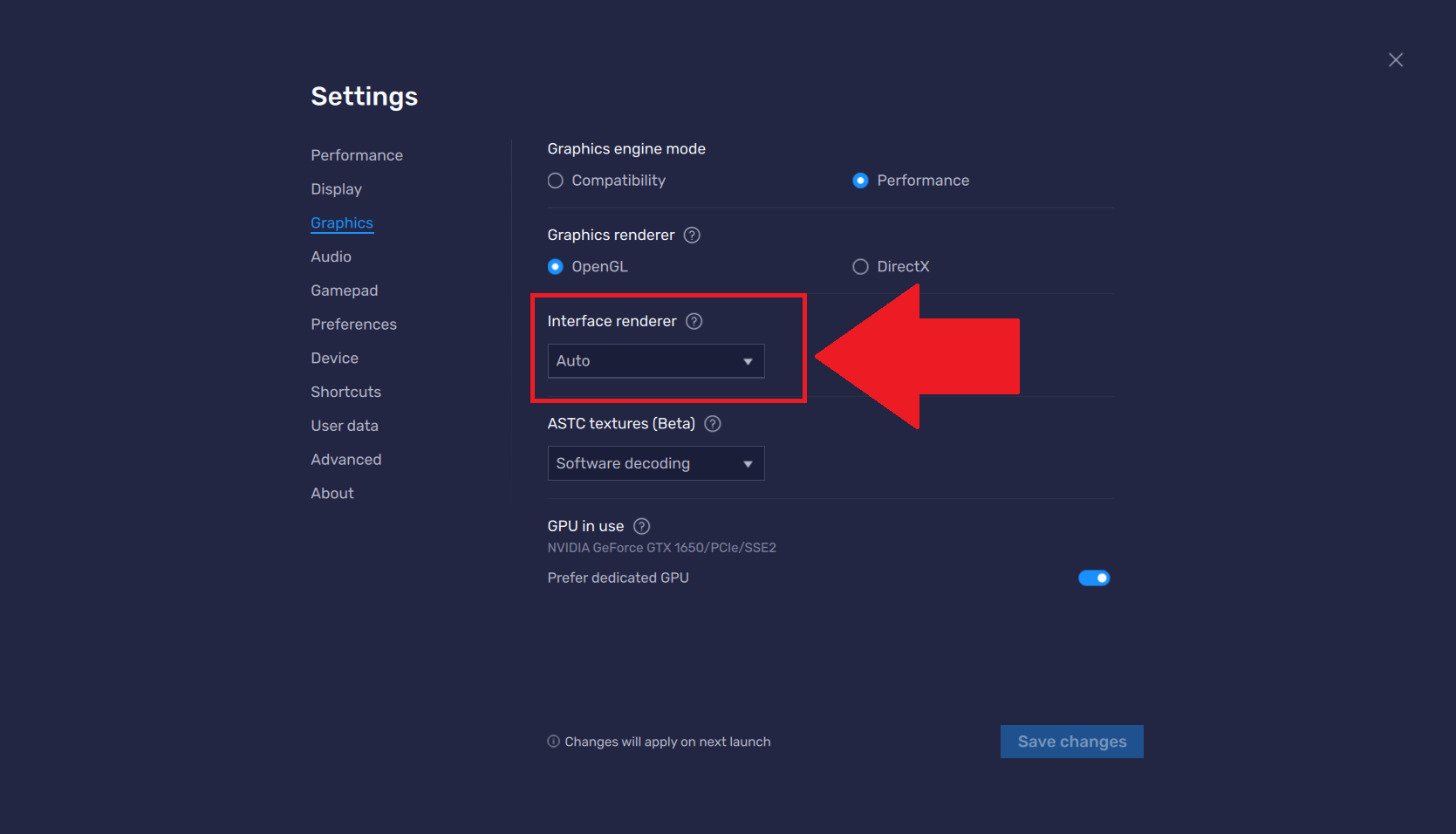Select the Performance engine mode radio
Image resolution: width=1456 pixels, height=834 pixels.
(x=860, y=181)
